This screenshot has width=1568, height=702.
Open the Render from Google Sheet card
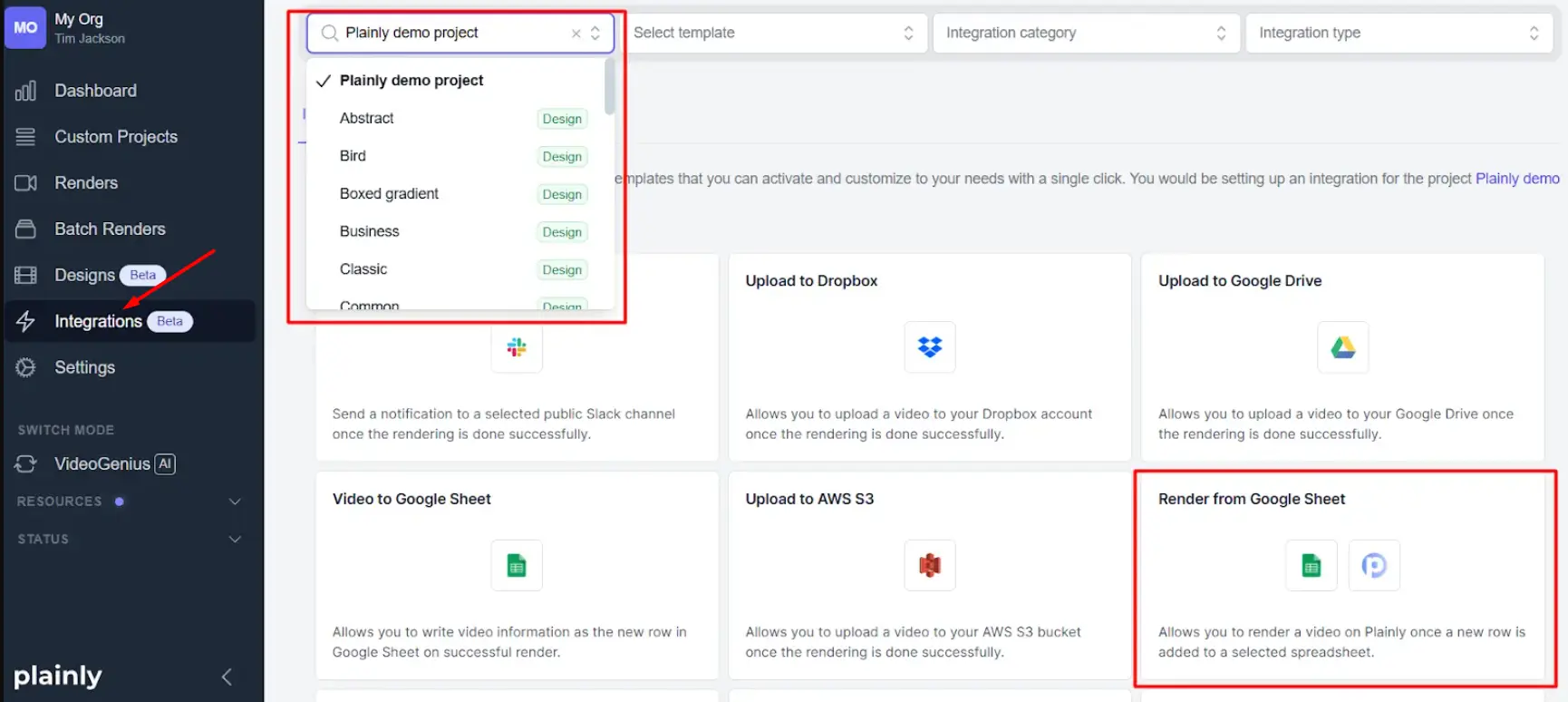point(1342,575)
